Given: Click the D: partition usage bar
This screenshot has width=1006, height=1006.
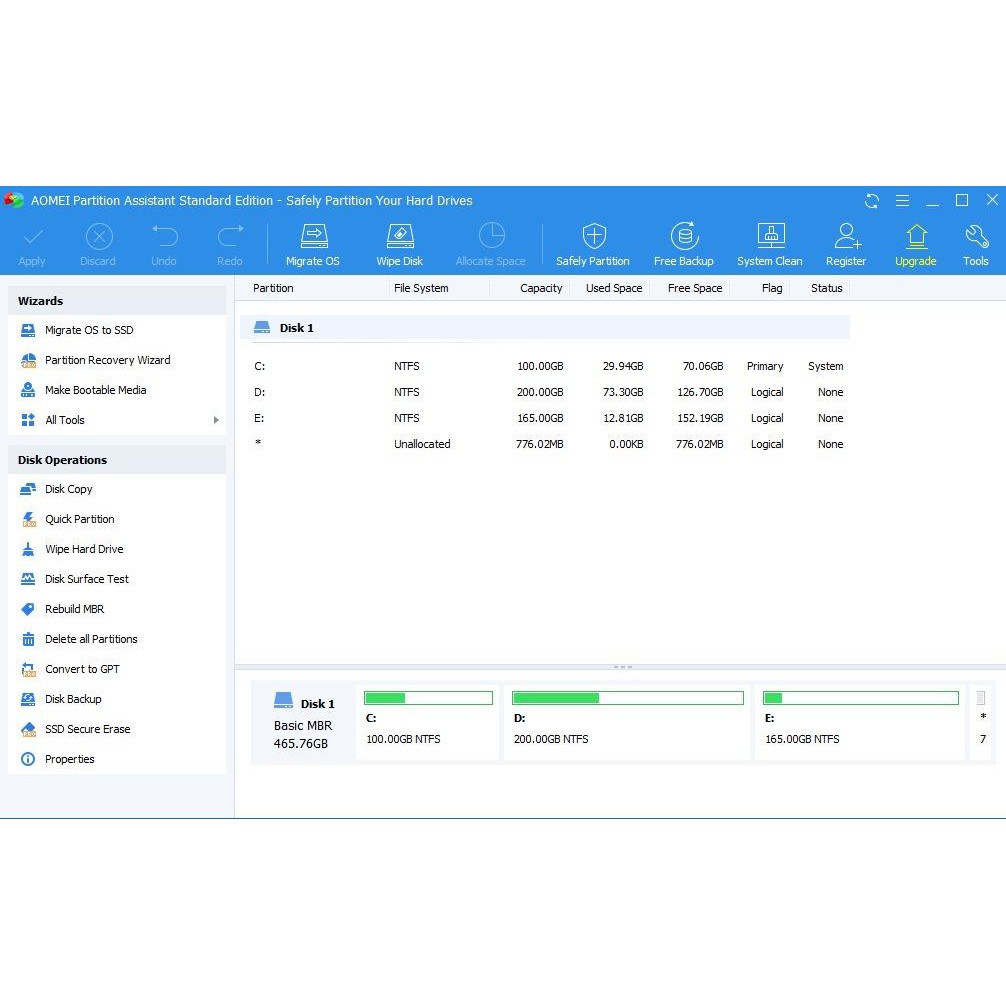Looking at the screenshot, I should point(627,697).
